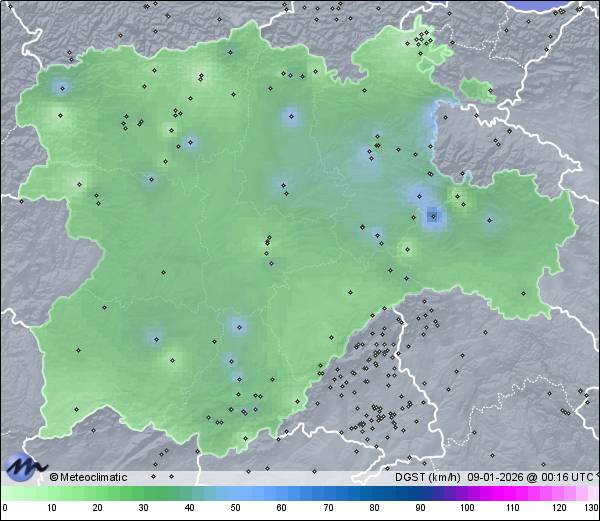
Task: Select the station marker at the far left map edge
Action: pos(21,201)
